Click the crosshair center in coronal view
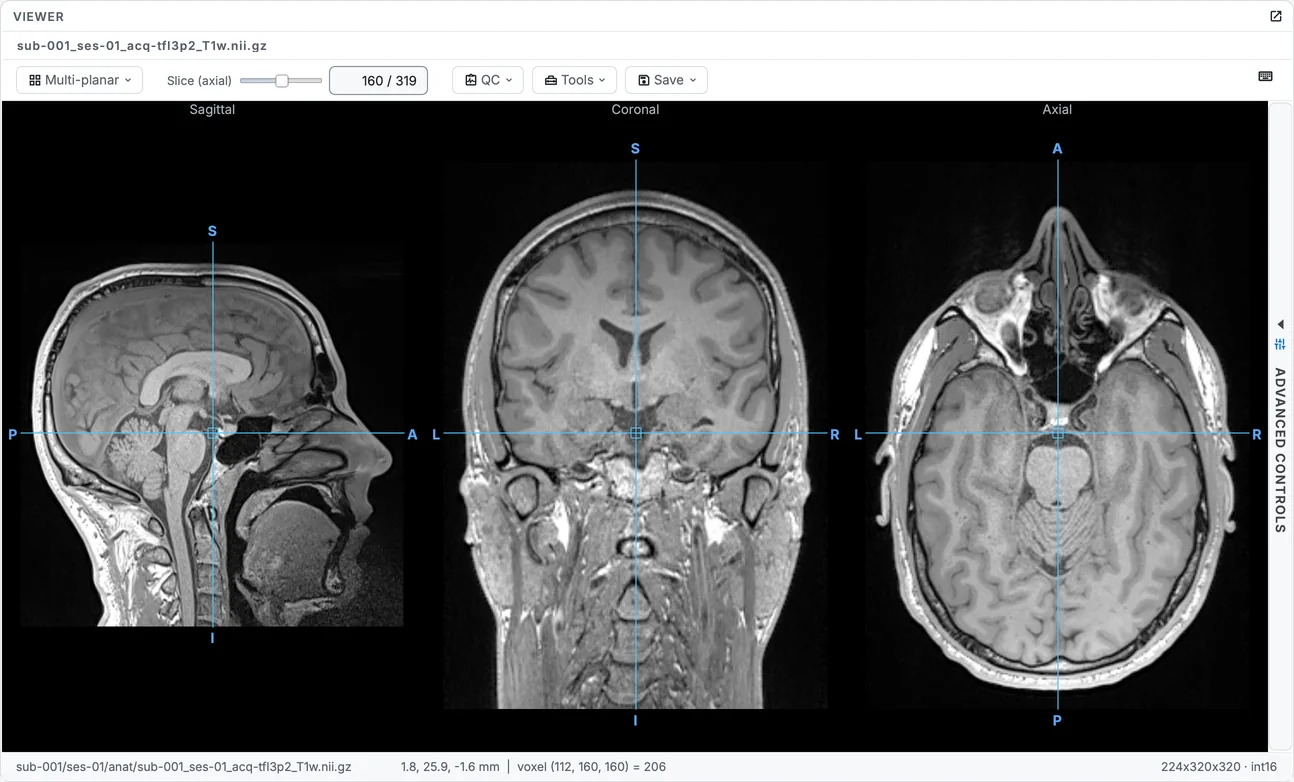This screenshot has width=1294, height=782. point(635,433)
